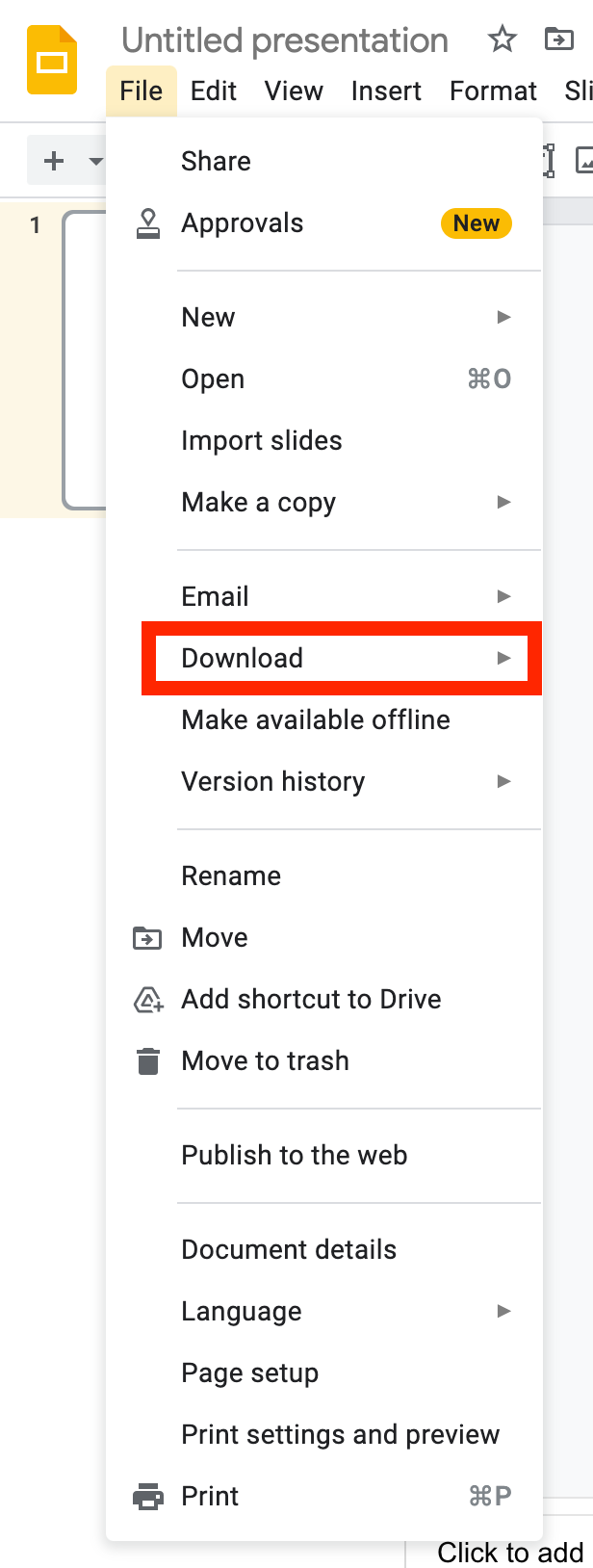This screenshot has width=593, height=1568.
Task: Expand the Version history submenu arrow
Action: [503, 781]
